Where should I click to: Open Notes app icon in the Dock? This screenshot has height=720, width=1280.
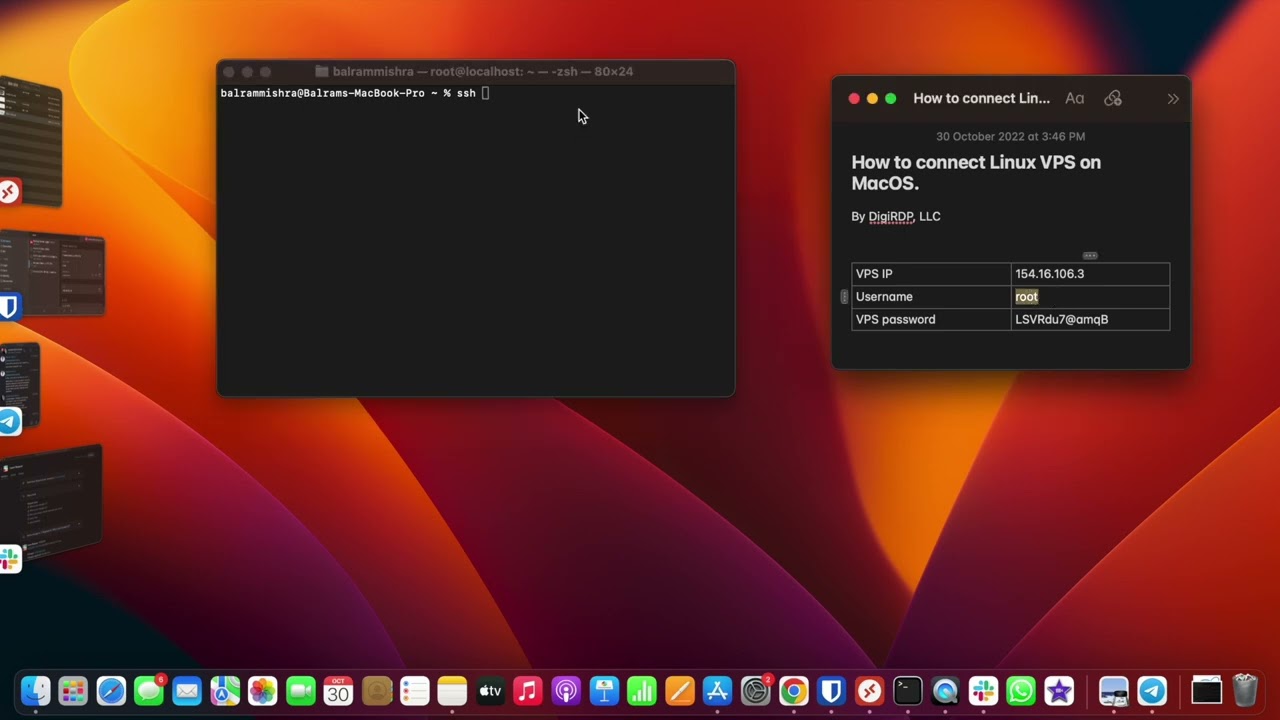tap(452, 691)
